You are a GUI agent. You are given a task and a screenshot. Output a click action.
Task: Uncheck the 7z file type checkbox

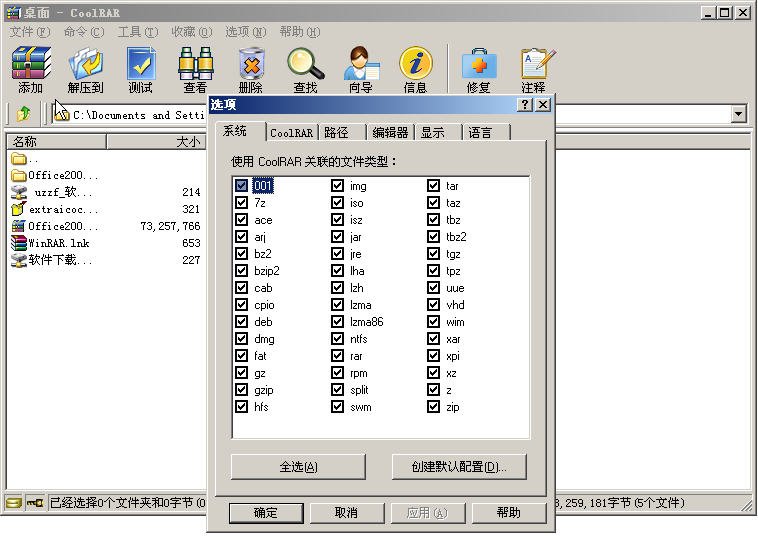tap(241, 203)
